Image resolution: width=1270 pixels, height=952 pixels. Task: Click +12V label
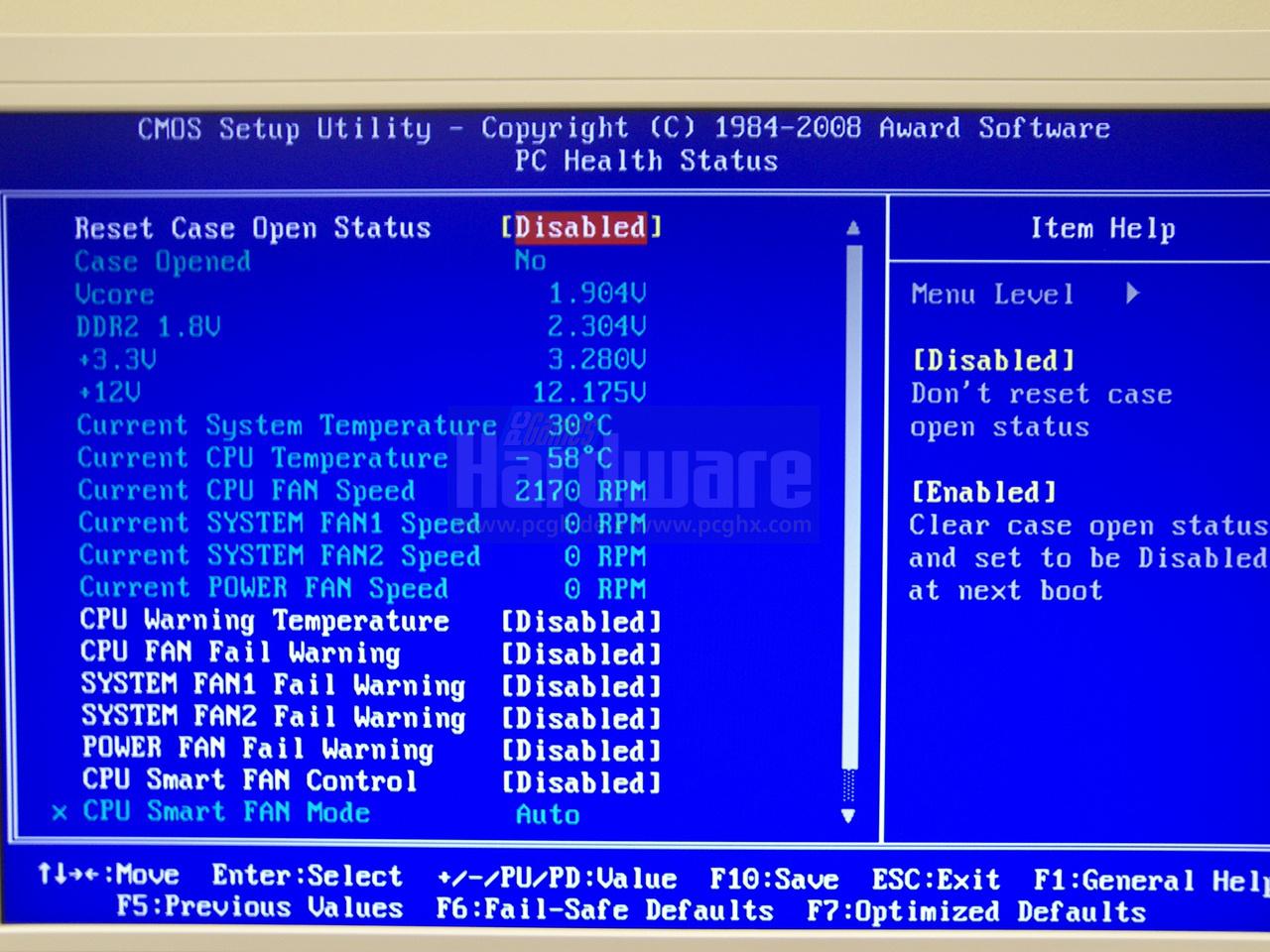click(109, 392)
